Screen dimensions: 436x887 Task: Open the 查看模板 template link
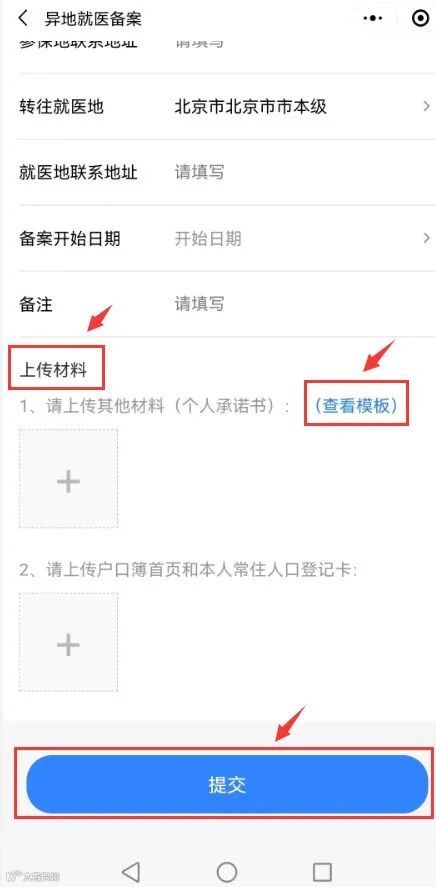tap(356, 405)
